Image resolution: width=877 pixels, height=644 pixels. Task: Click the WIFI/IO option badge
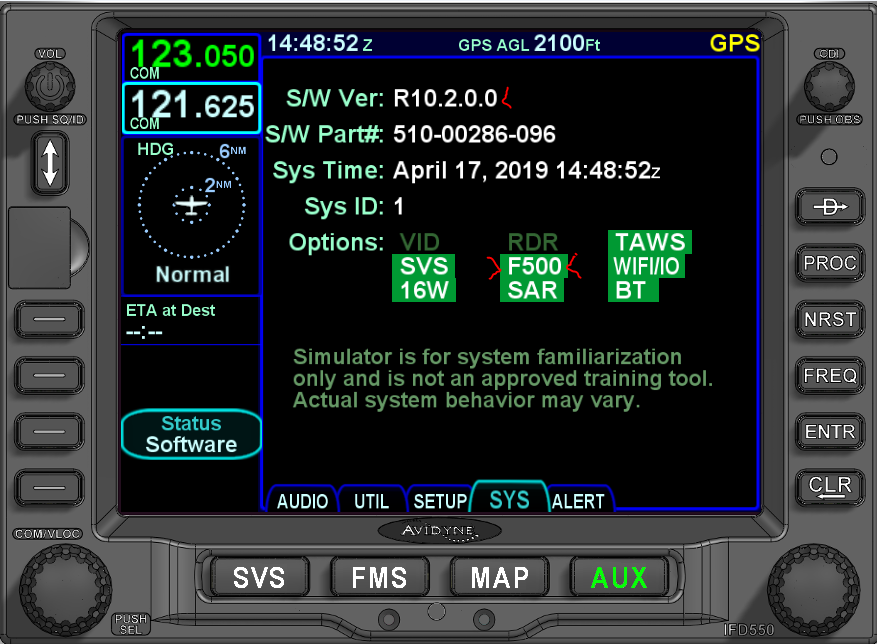point(646,266)
